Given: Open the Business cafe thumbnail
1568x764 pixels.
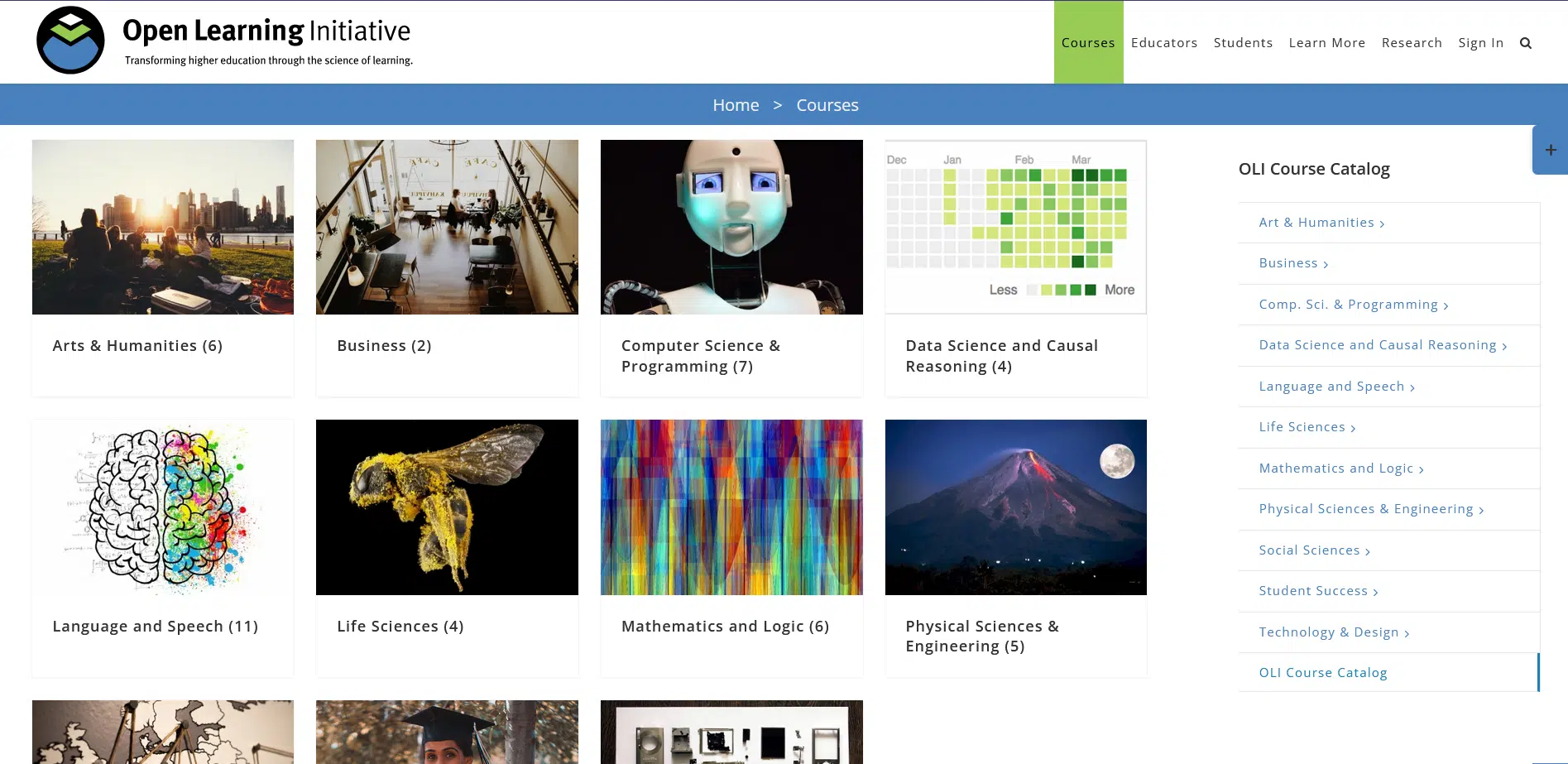Looking at the screenshot, I should (x=447, y=227).
